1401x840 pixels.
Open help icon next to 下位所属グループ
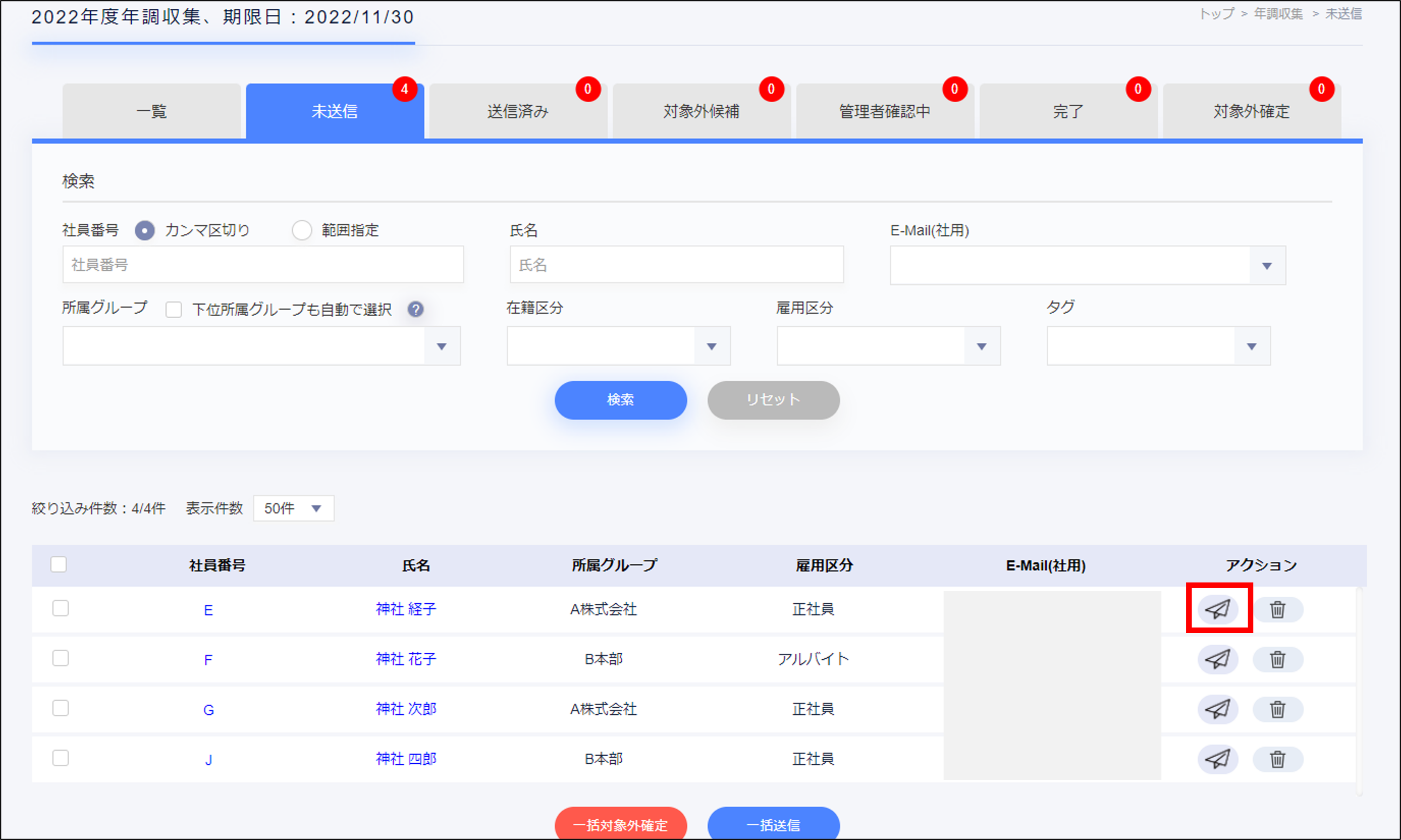click(x=415, y=309)
